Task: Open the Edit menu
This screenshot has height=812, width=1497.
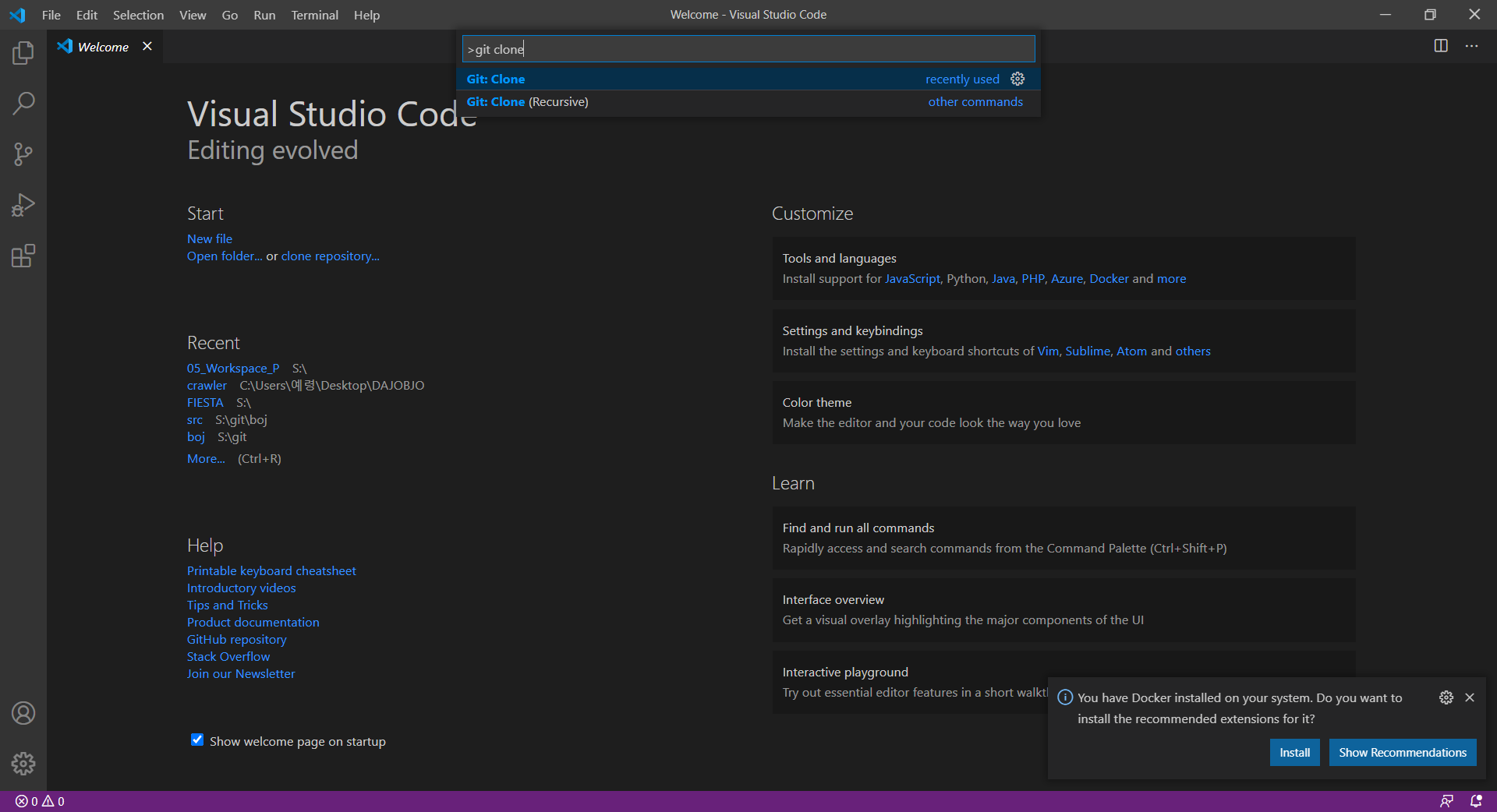Action: pos(87,15)
